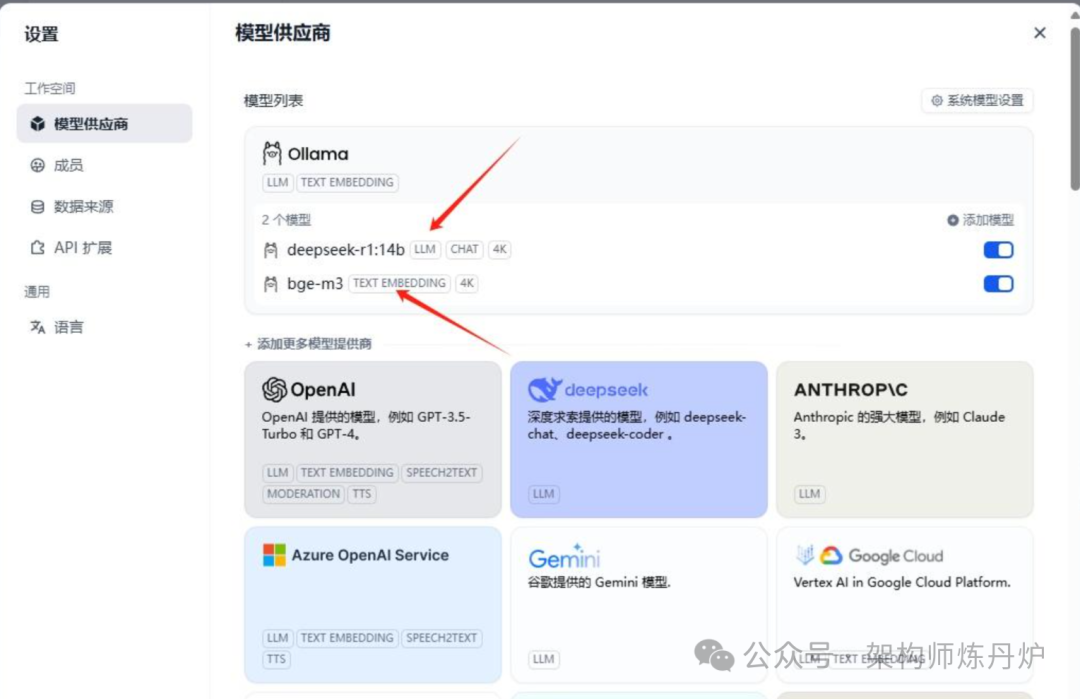
Task: Open 系统模型设置 button
Action: click(977, 101)
